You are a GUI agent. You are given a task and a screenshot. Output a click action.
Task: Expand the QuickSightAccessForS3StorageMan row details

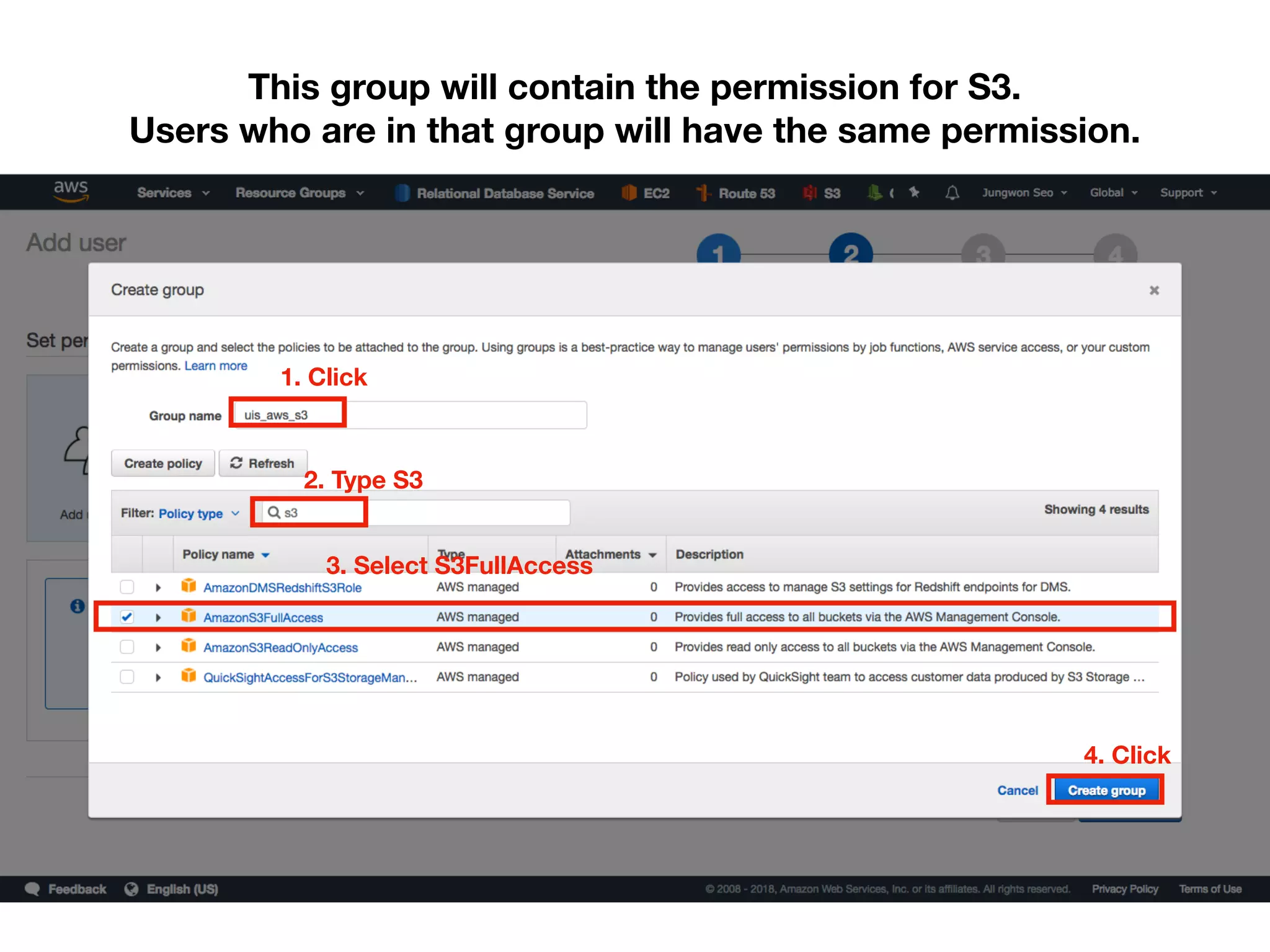point(158,677)
